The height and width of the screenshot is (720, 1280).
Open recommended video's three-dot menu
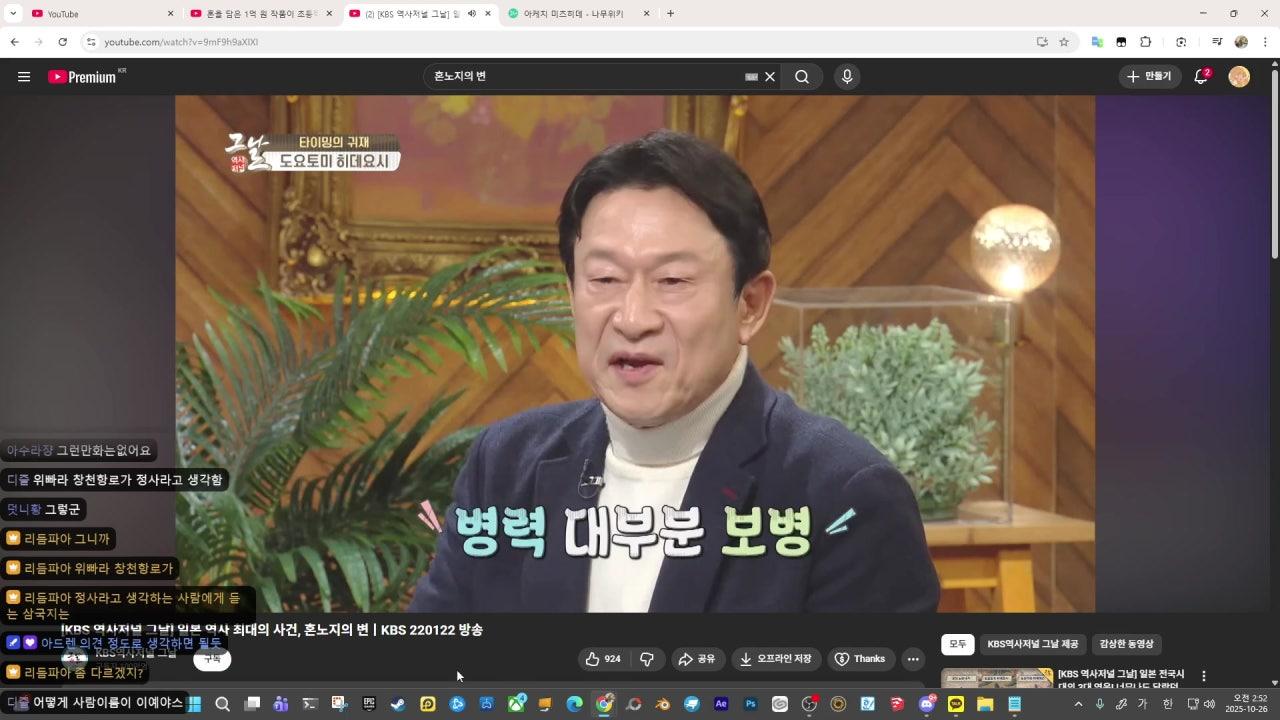click(x=1204, y=677)
